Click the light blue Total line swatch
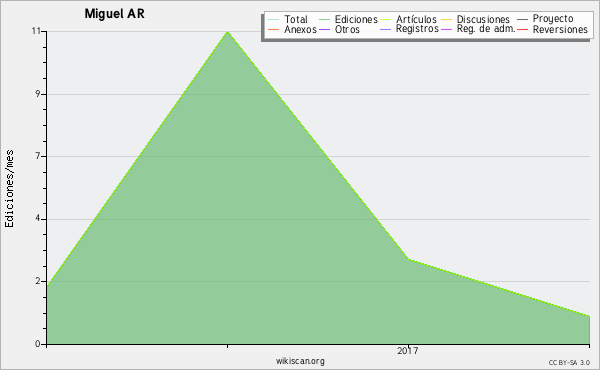The height and width of the screenshot is (370, 600). pyautogui.click(x=273, y=20)
